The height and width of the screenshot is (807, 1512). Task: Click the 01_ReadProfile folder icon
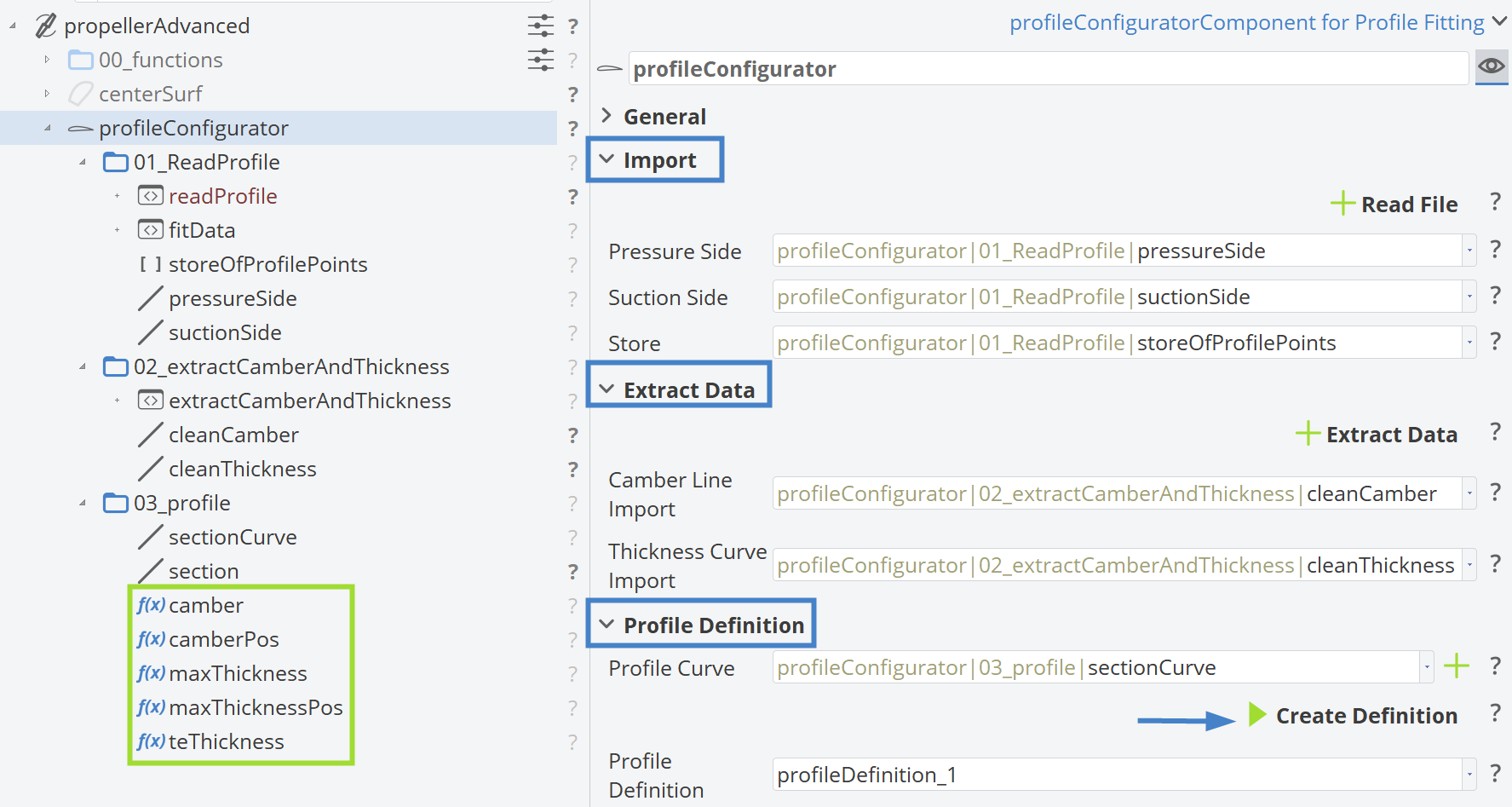point(116,162)
